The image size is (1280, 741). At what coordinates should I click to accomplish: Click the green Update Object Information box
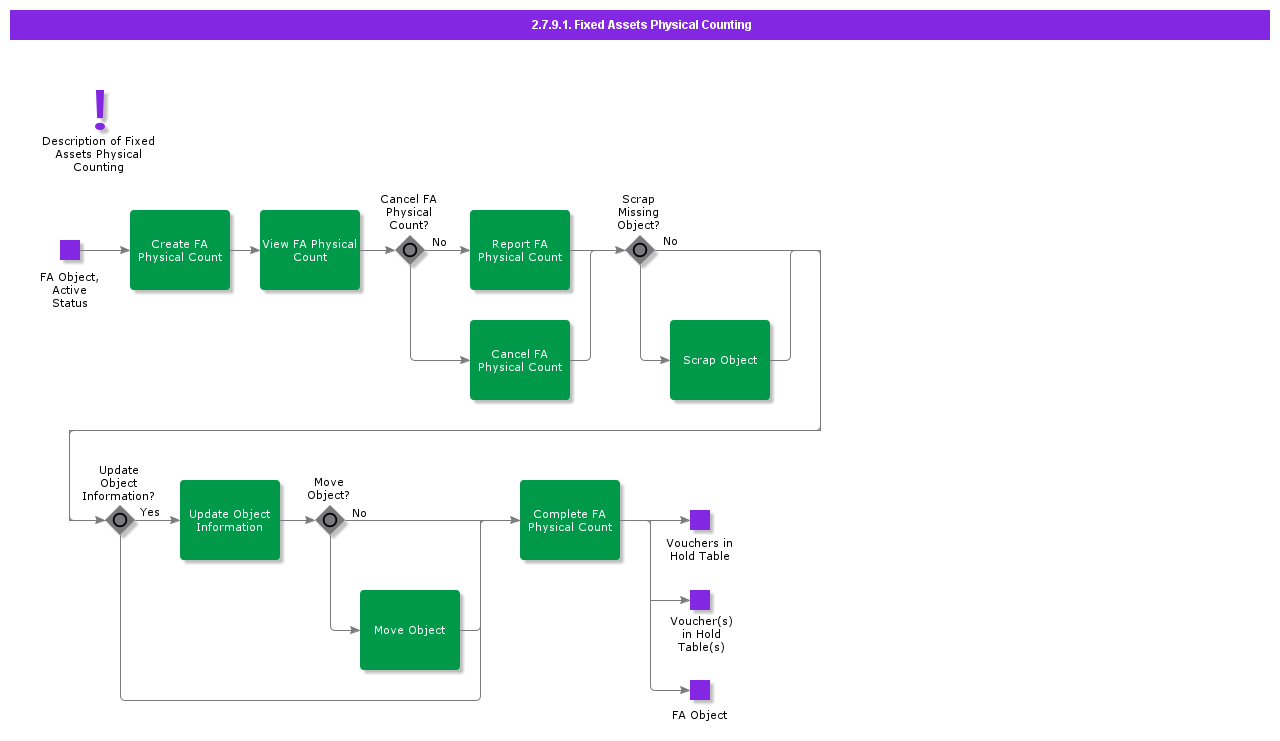click(x=230, y=520)
